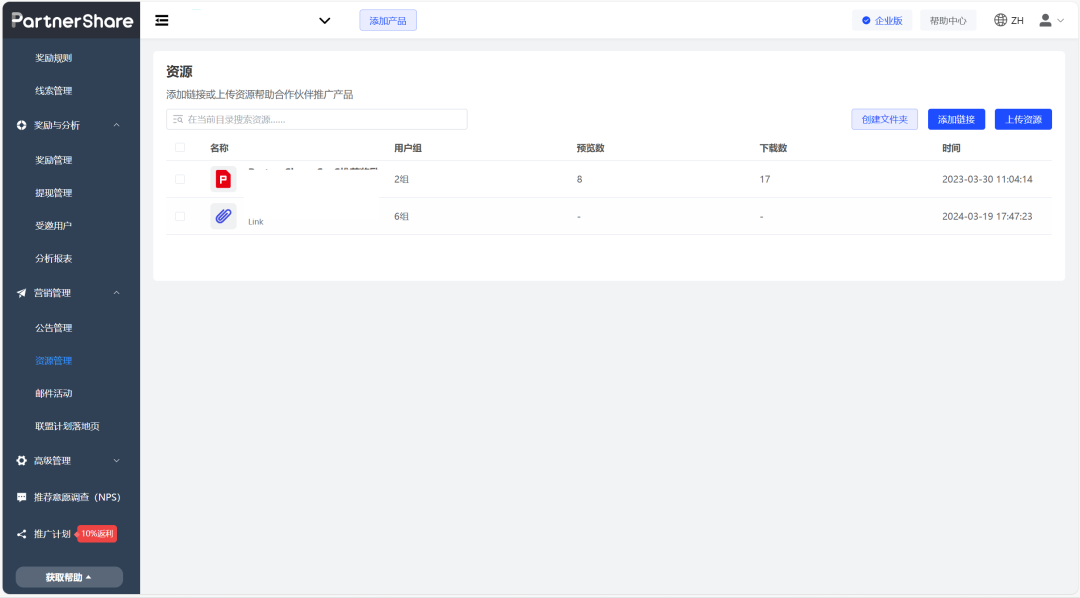Go to 奖励规则 in sidebar

point(54,58)
